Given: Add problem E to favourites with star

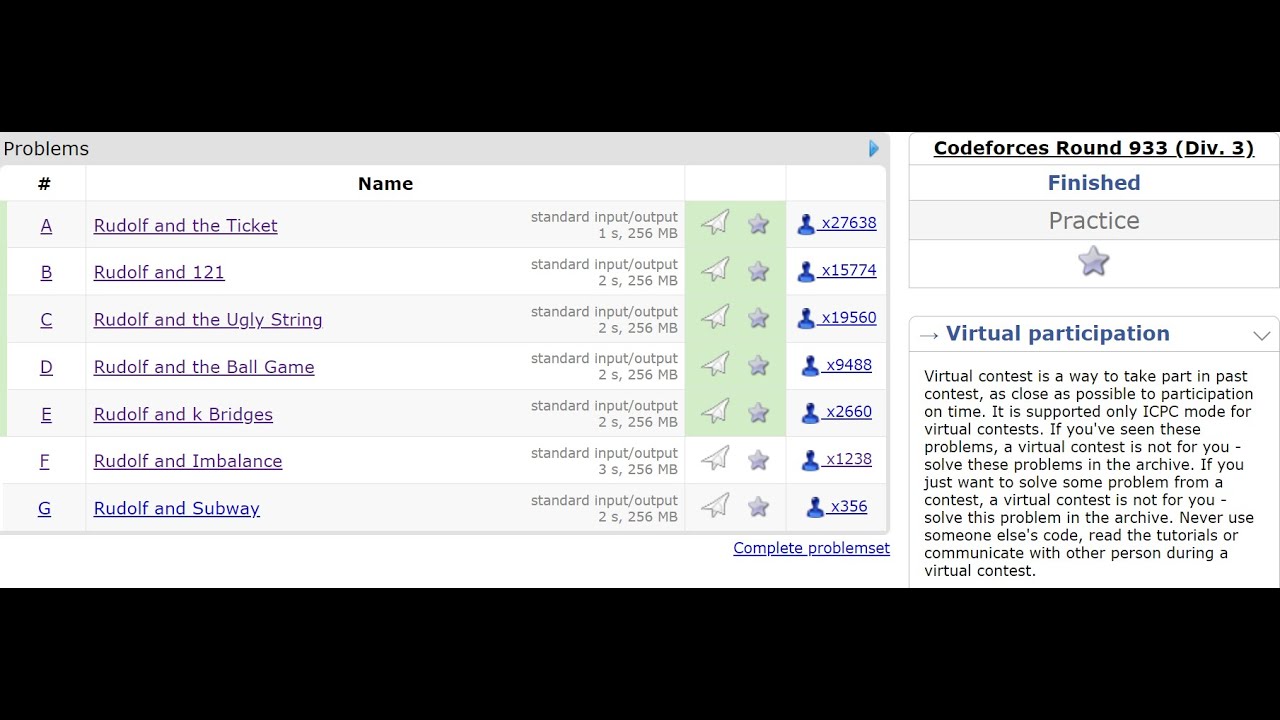Looking at the screenshot, I should (x=759, y=412).
